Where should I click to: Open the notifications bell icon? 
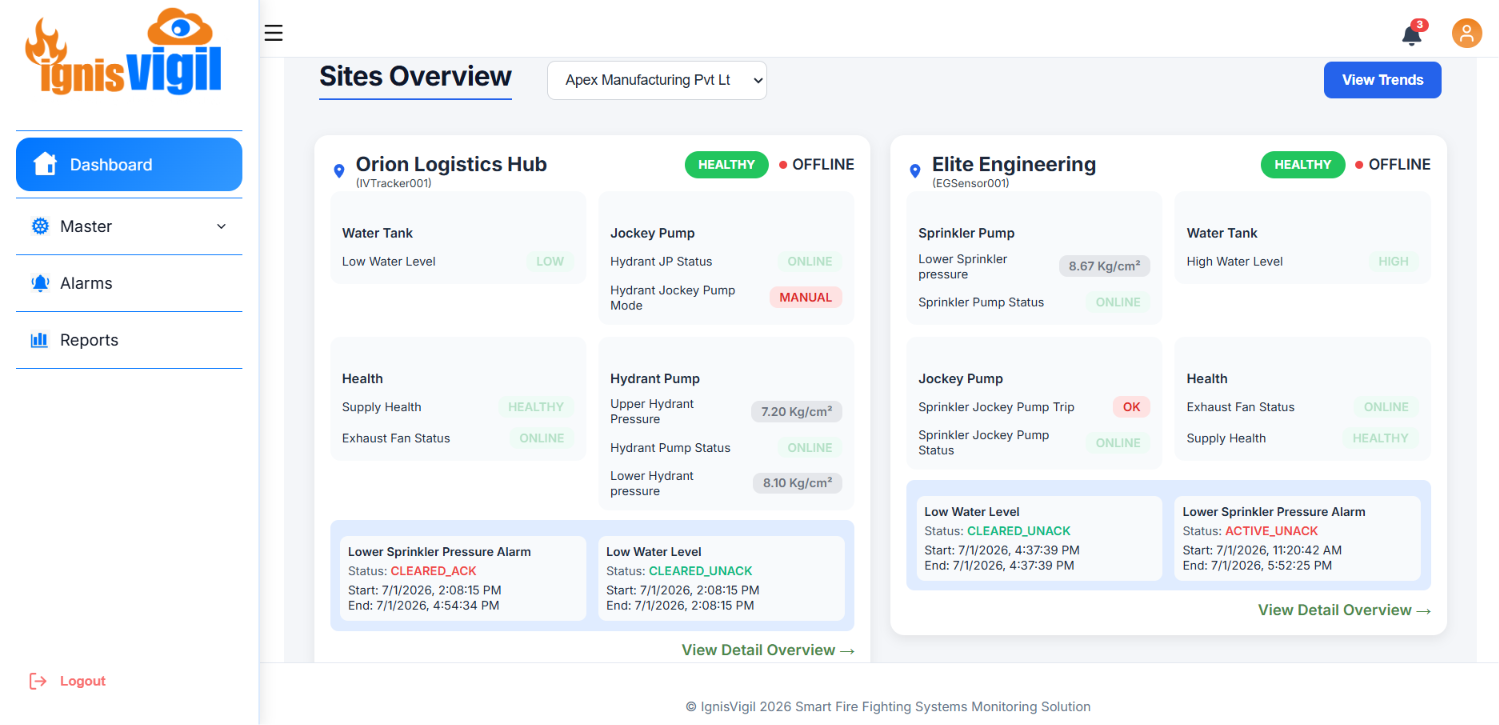pyautogui.click(x=1412, y=35)
